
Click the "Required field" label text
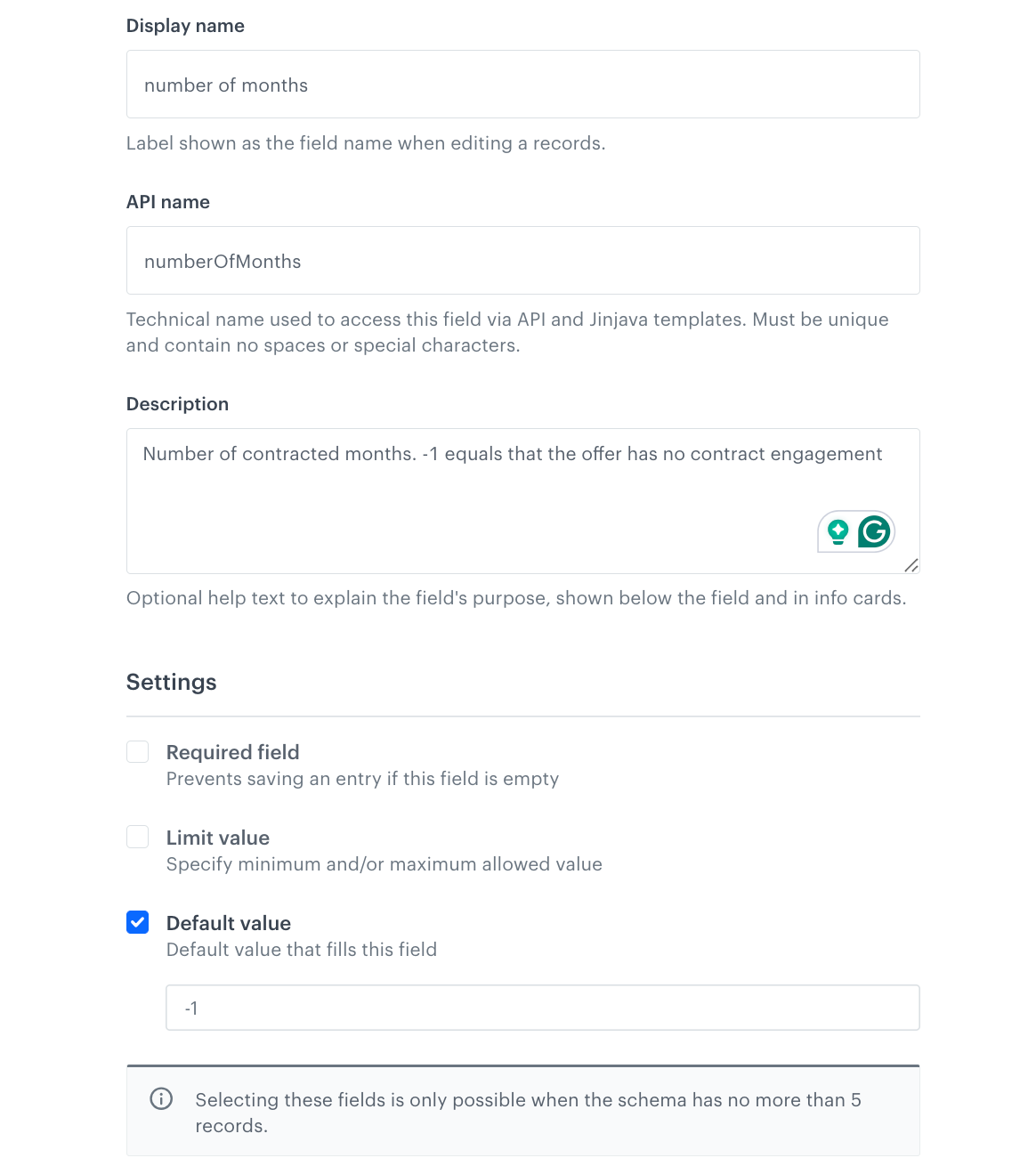point(232,752)
